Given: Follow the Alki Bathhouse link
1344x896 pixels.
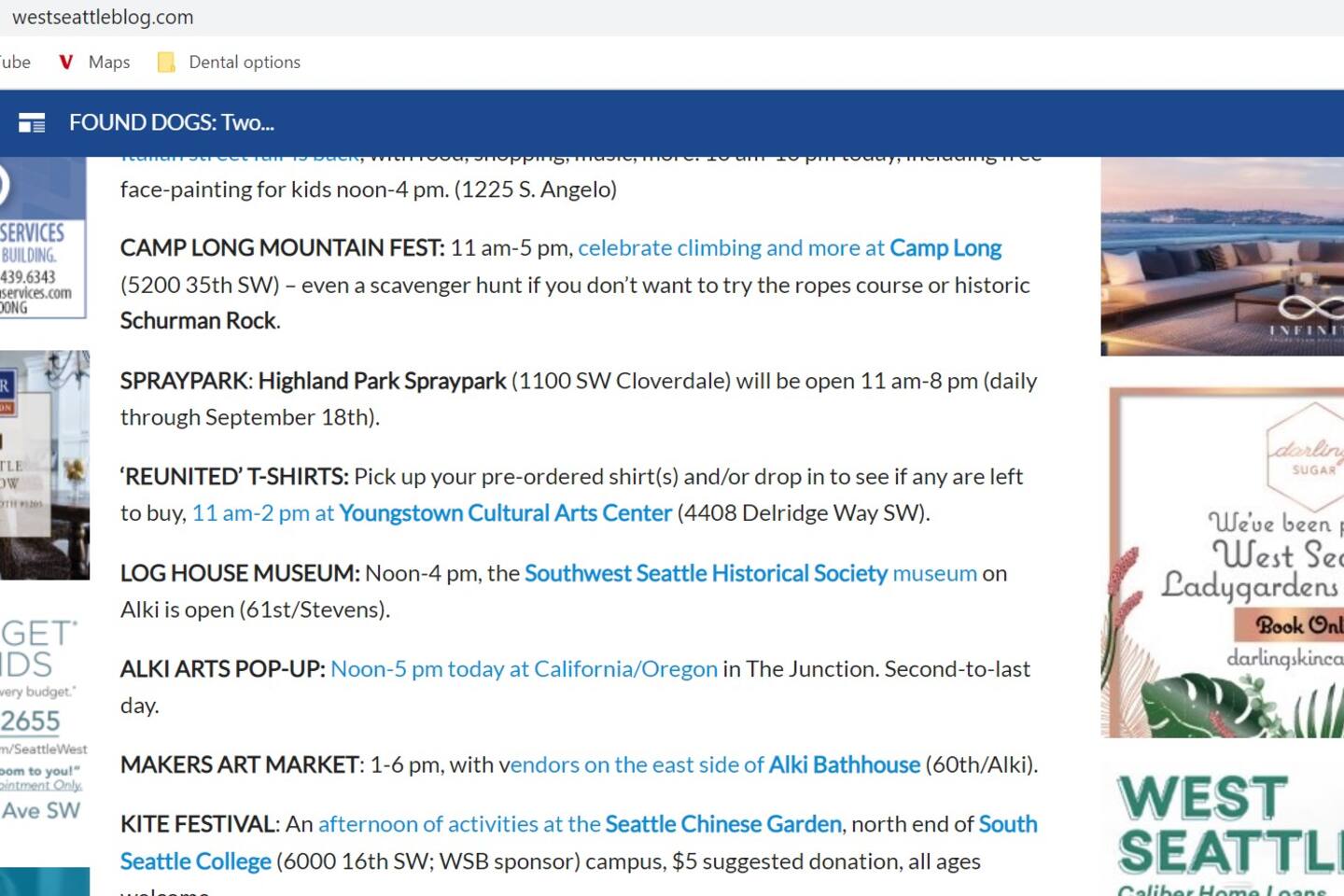Looking at the screenshot, I should tap(844, 765).
